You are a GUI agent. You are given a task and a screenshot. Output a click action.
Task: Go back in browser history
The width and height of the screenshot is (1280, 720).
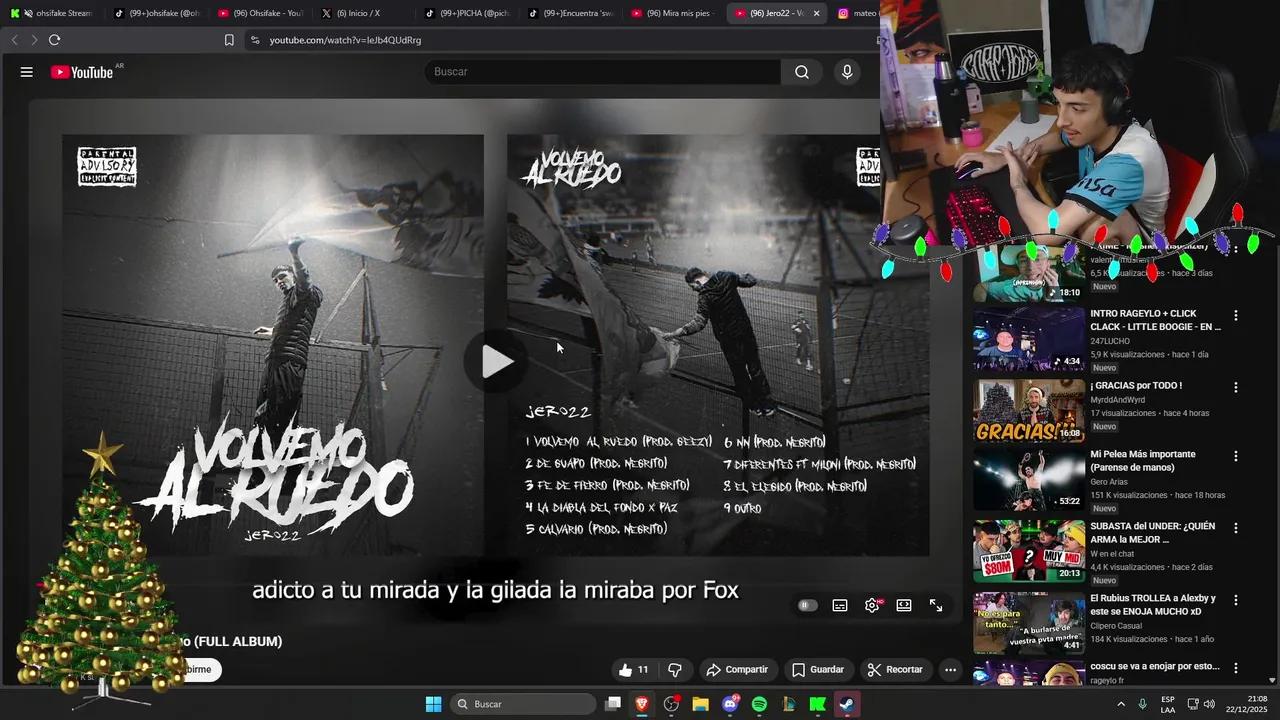click(14, 40)
